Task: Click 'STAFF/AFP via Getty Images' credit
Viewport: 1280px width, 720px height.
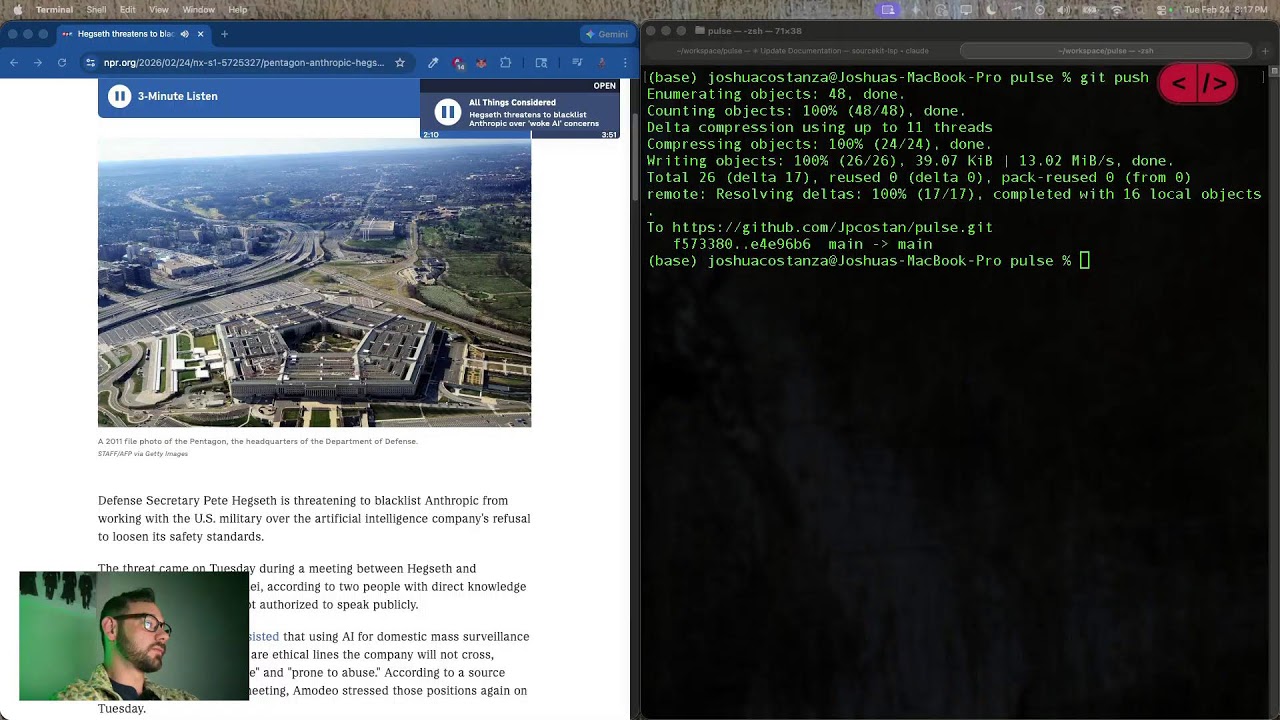Action: 143,454
